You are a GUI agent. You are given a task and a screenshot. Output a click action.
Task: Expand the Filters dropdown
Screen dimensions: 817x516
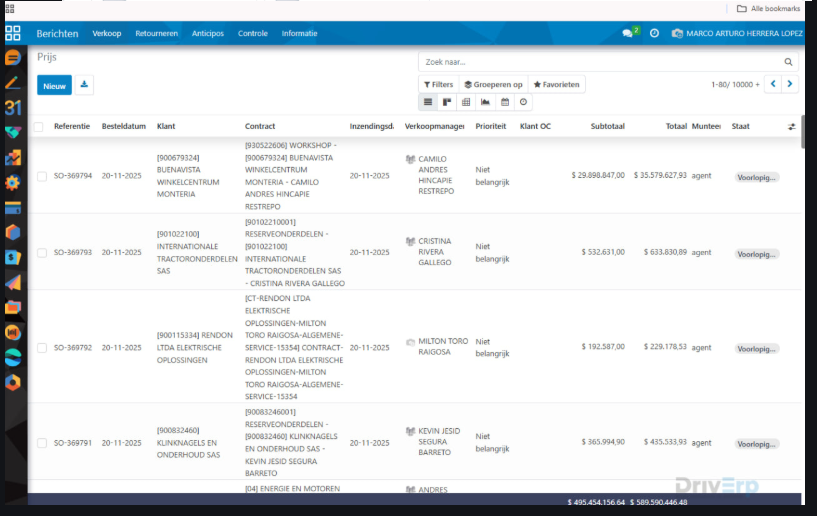(438, 85)
